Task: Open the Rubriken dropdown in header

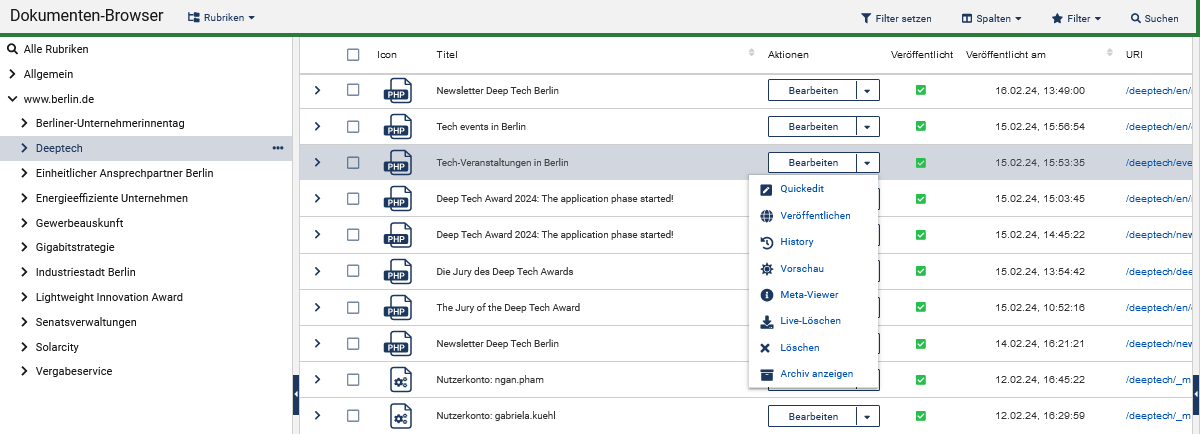Action: pyautogui.click(x=221, y=18)
